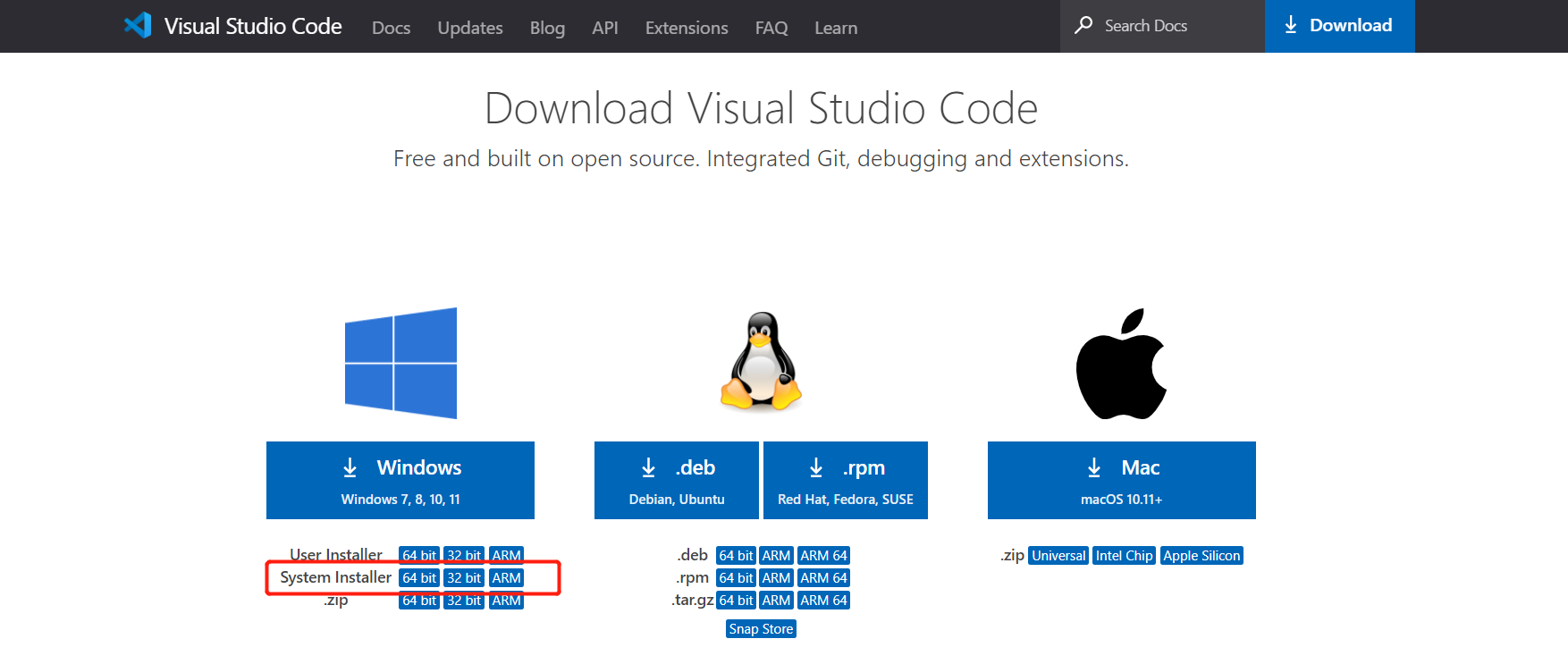Select Linux .deb ARM 64 link
1568x664 pixels.
(x=823, y=556)
